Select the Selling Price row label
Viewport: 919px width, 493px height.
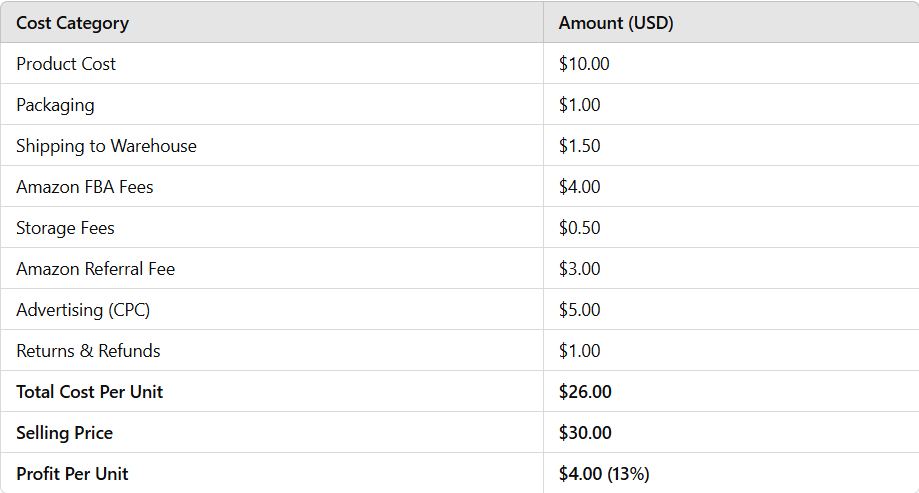(x=64, y=433)
